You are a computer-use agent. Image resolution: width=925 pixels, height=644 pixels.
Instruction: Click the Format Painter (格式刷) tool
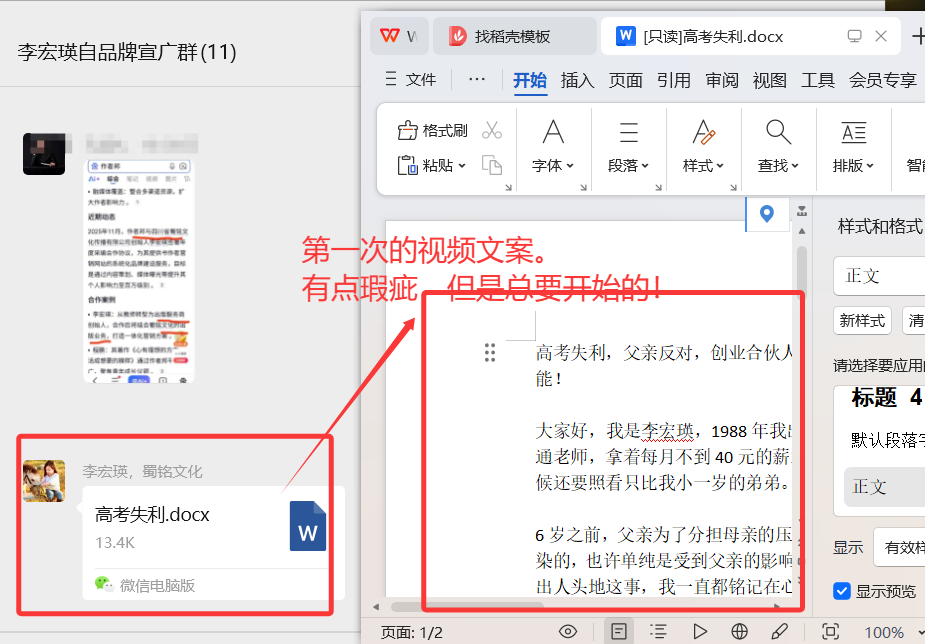433,131
